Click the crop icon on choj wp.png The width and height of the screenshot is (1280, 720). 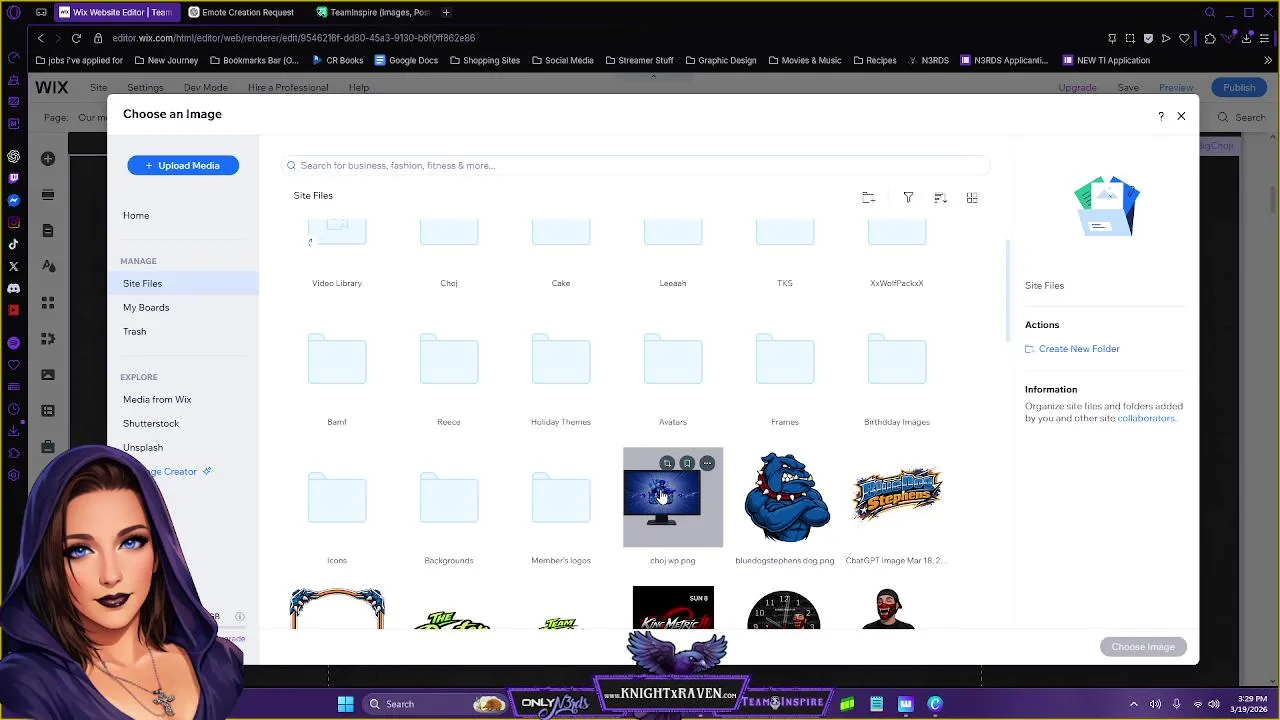667,463
